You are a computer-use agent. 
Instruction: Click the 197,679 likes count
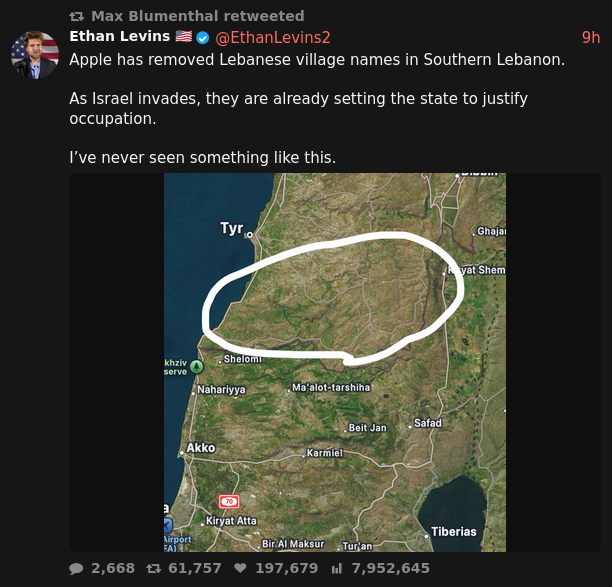(x=287, y=568)
